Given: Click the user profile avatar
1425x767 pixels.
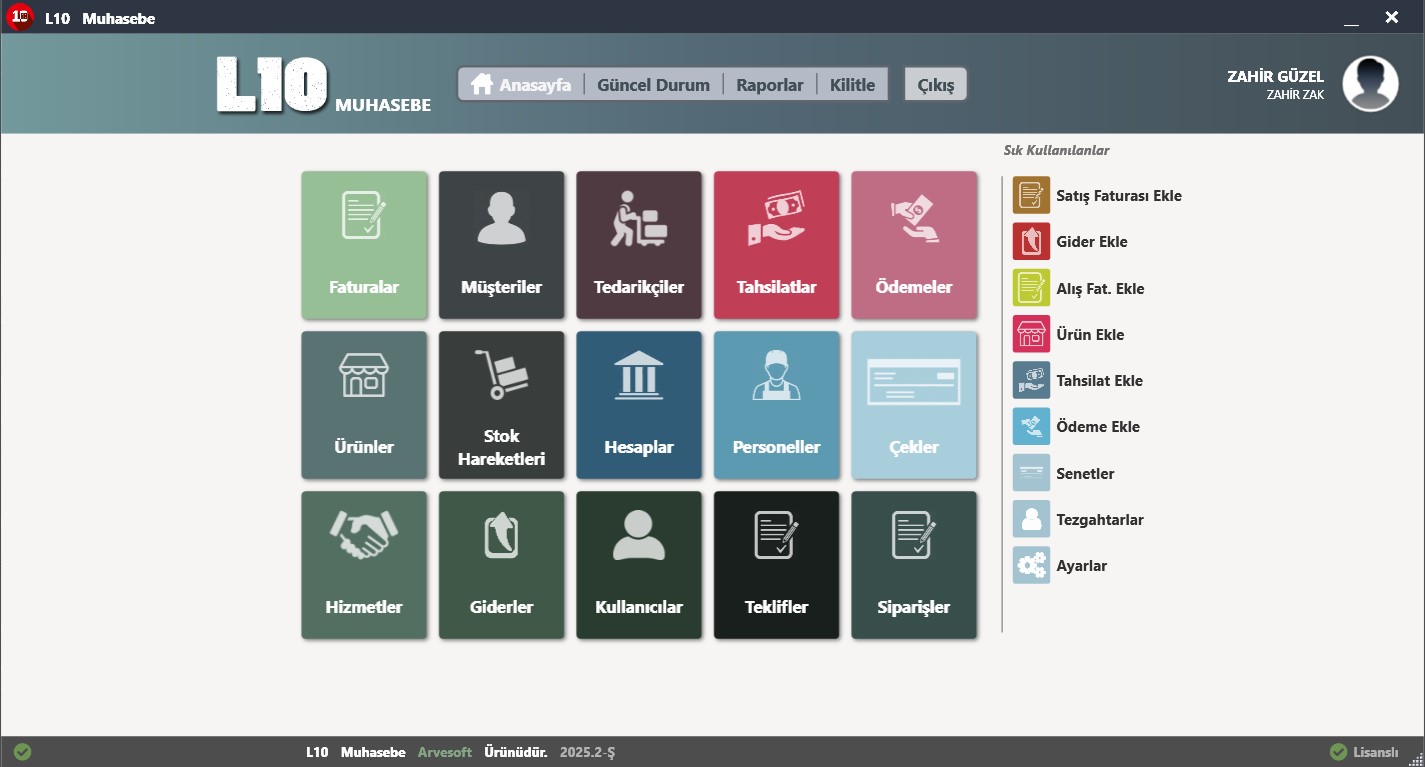Looking at the screenshot, I should (1370, 84).
